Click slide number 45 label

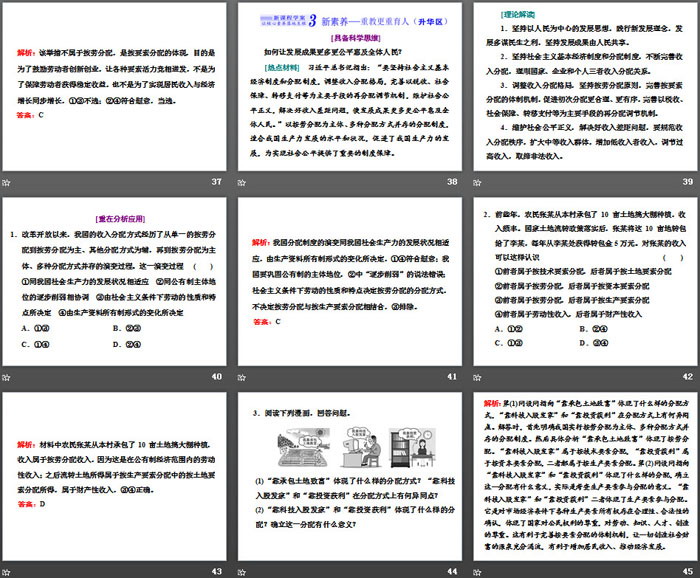[688, 571]
